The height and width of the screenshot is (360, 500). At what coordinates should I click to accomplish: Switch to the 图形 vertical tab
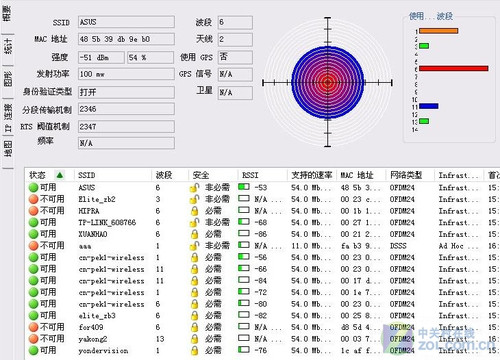coord(7,80)
